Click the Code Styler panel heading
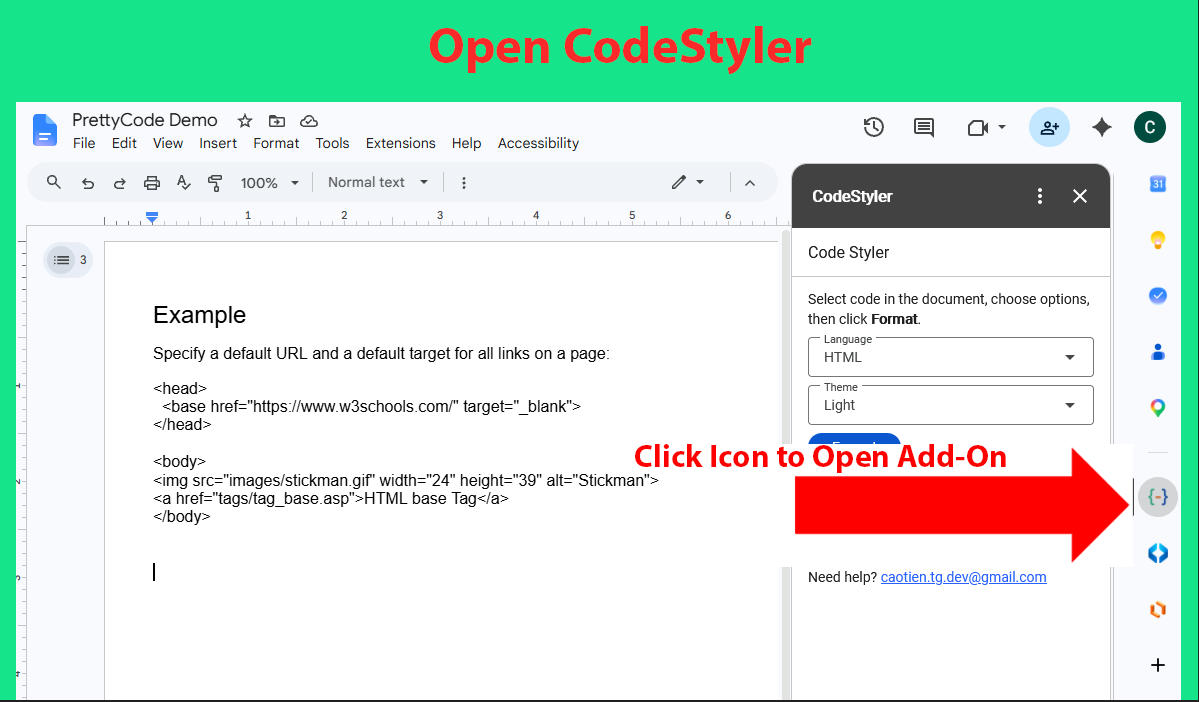This screenshot has width=1199, height=702. point(849,252)
